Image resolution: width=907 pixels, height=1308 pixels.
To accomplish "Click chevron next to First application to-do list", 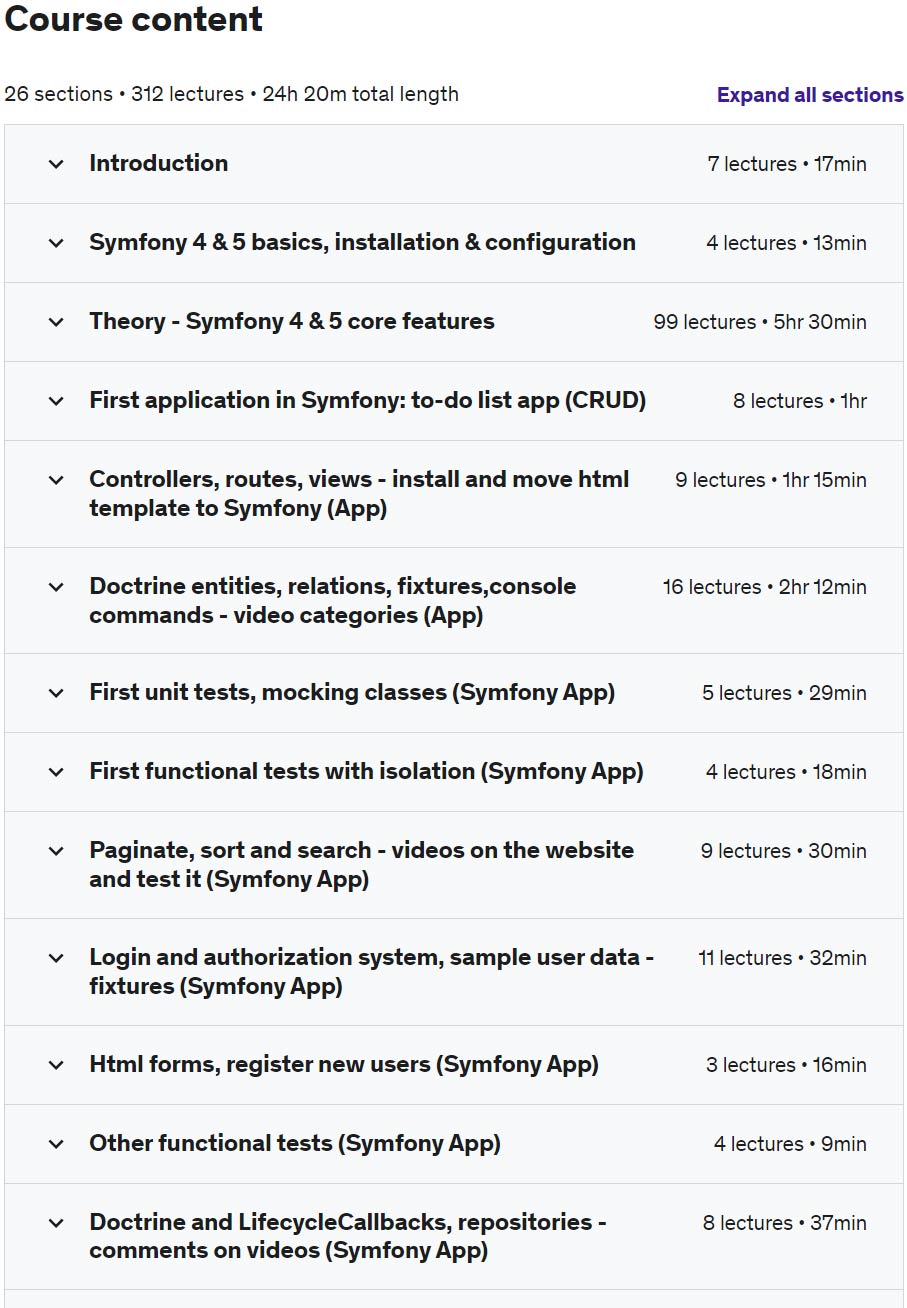I will [x=56, y=401].
